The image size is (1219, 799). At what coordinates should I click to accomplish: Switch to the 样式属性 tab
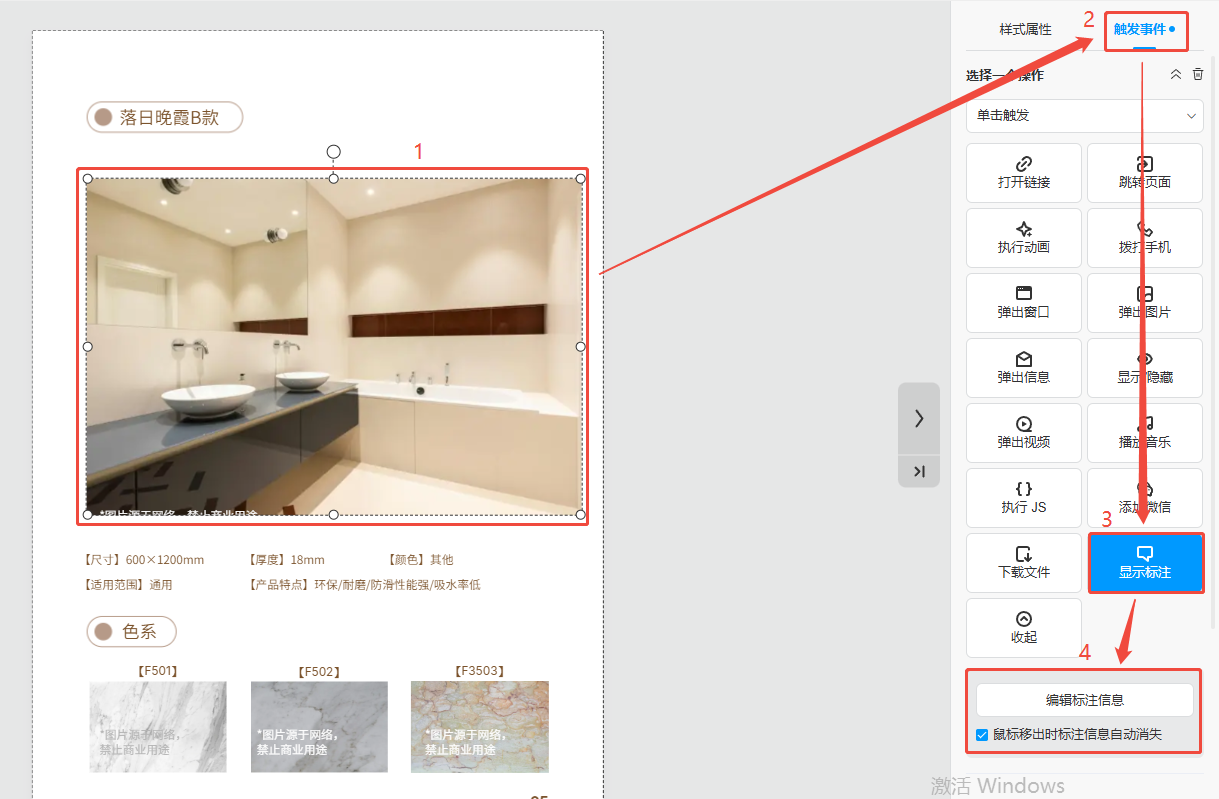1025,30
